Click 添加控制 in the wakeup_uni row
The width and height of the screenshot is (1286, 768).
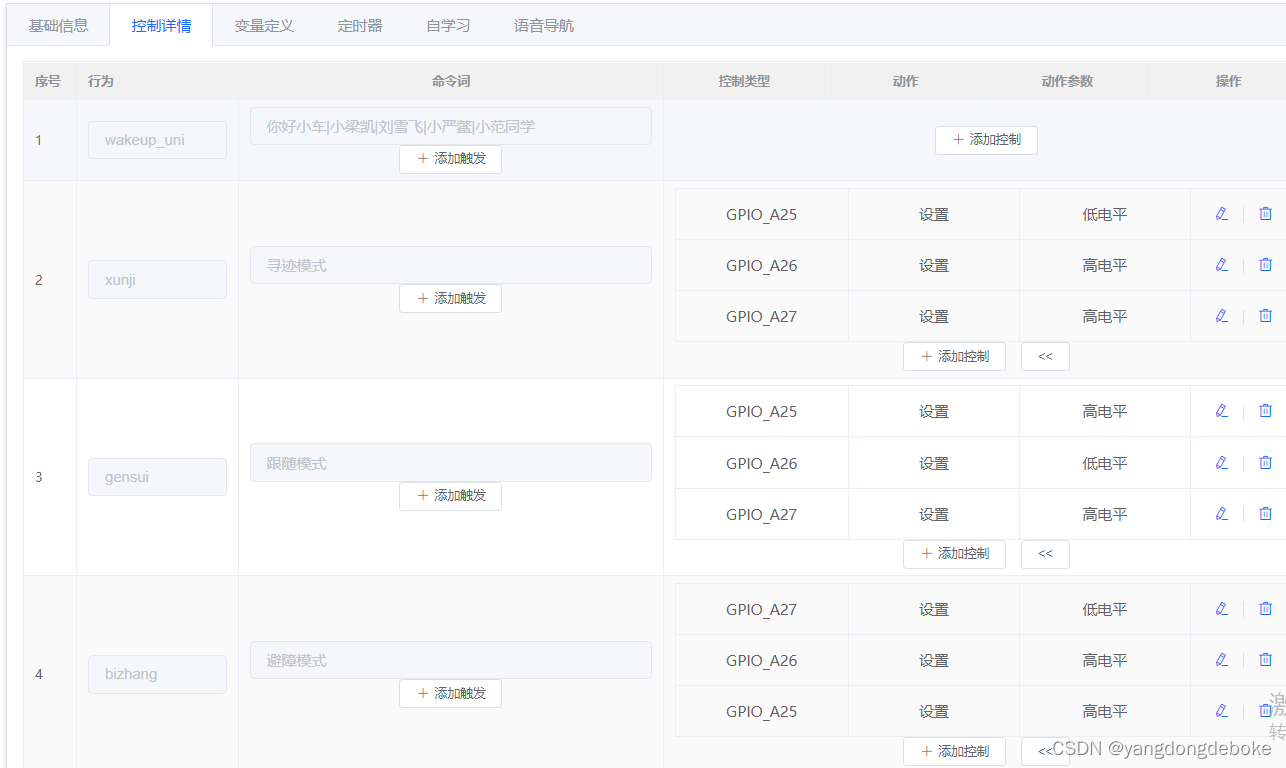(x=986, y=140)
